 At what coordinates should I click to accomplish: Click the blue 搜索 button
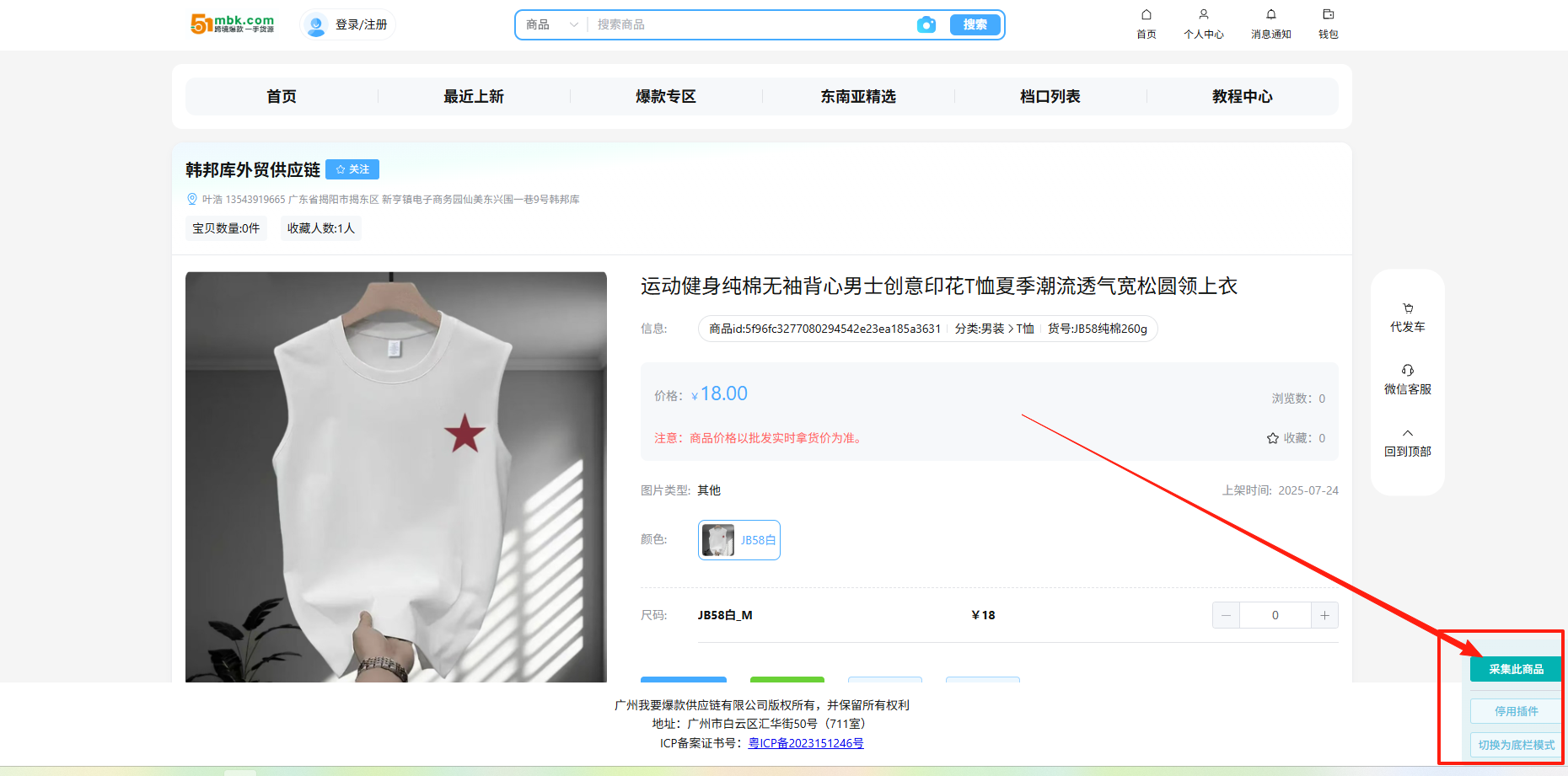[x=975, y=24]
